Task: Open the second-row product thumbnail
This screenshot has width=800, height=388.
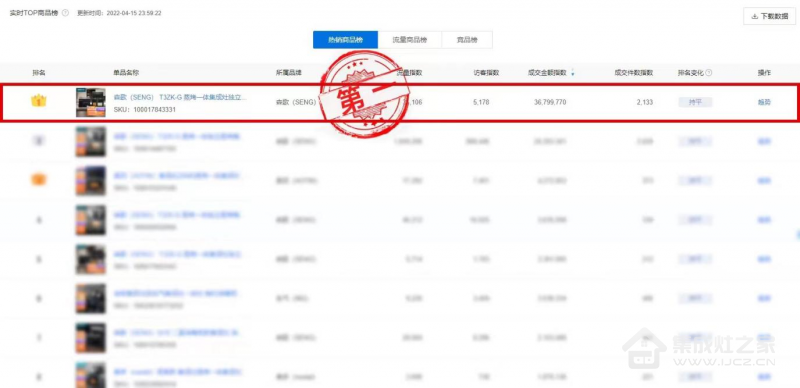Action: pyautogui.click(x=91, y=141)
